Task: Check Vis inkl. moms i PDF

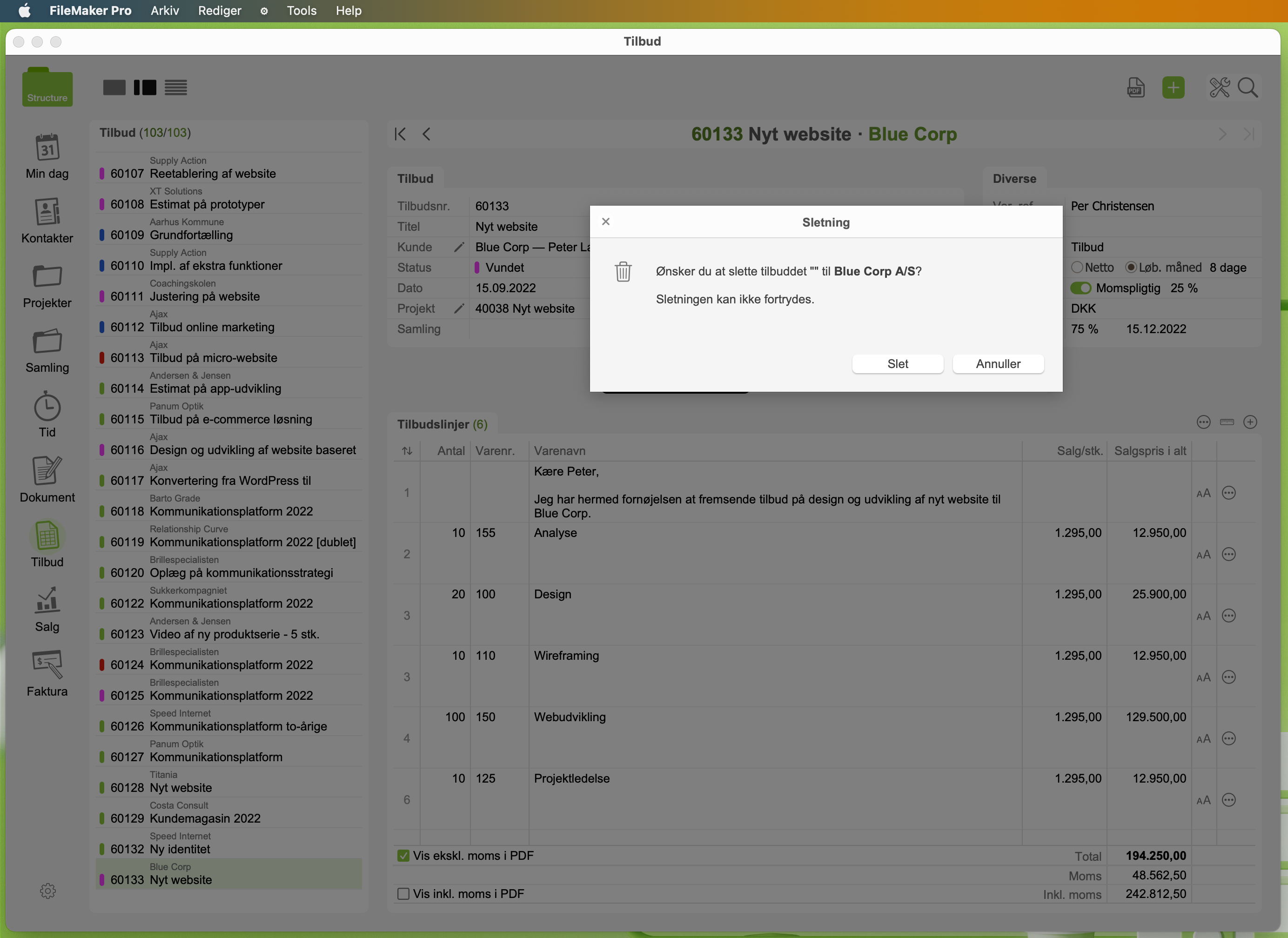Action: click(403, 894)
